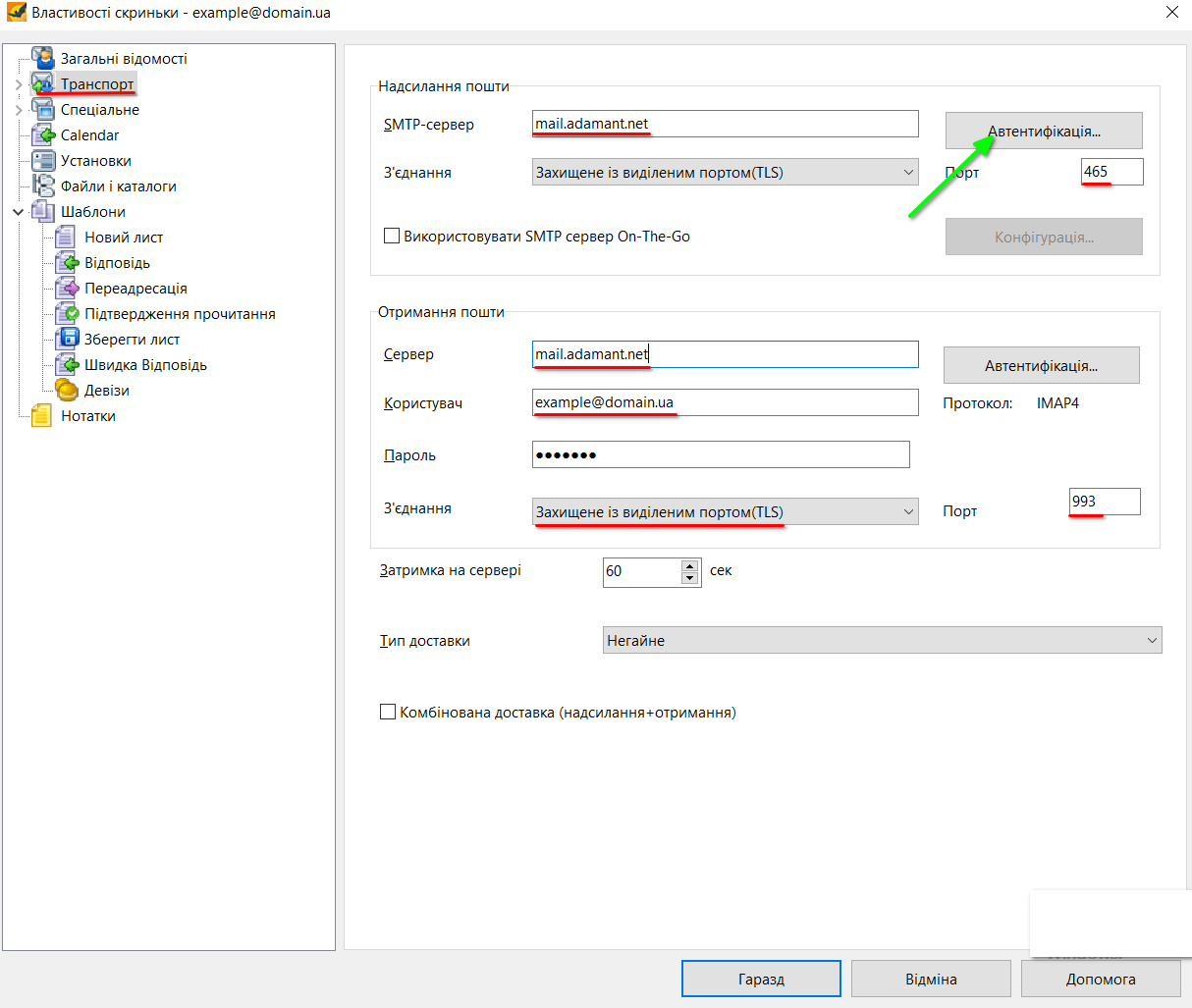The height and width of the screenshot is (1008, 1192).
Task: Enable SMTP server On-The-Go checkbox
Action: (x=392, y=237)
